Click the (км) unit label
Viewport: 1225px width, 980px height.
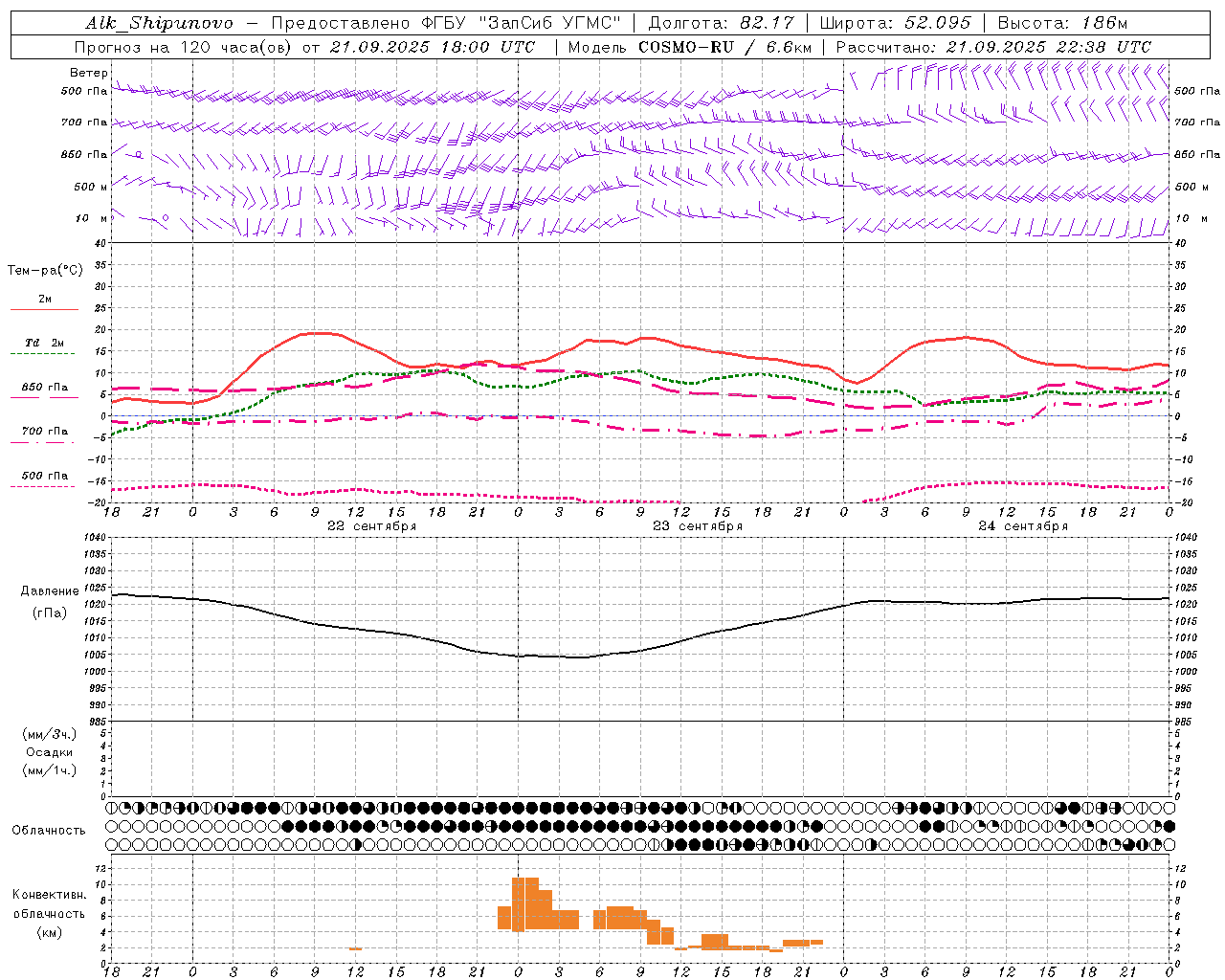pyautogui.click(x=49, y=932)
